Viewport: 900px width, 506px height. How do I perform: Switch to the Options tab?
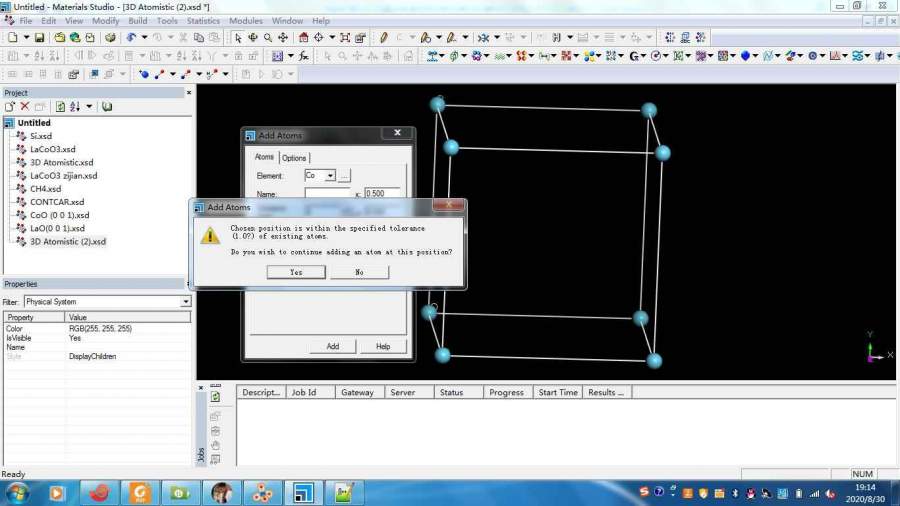[294, 158]
